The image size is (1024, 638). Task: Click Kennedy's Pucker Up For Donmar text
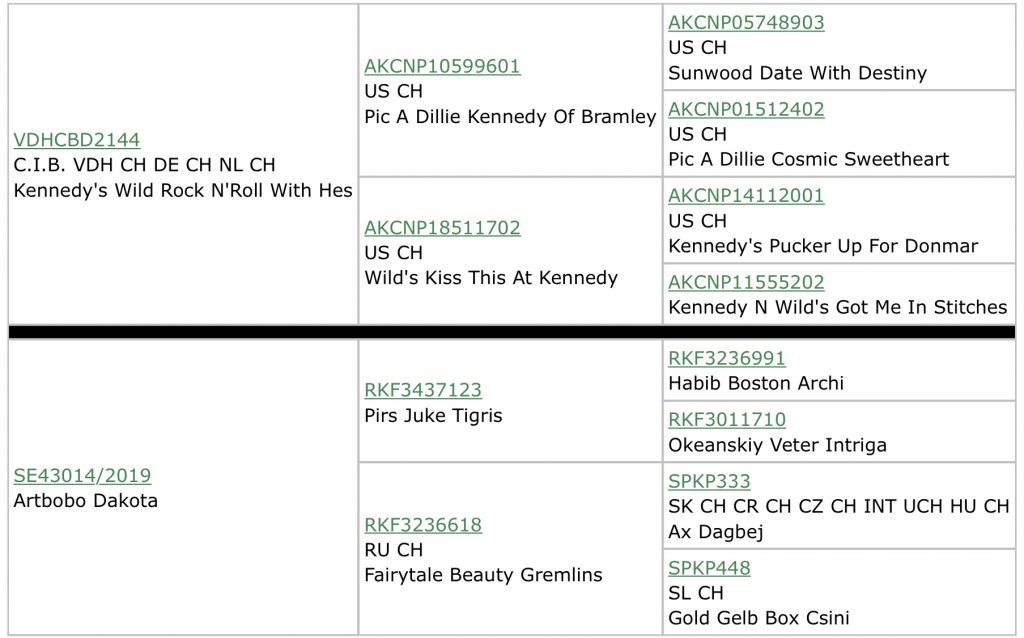[x=823, y=246]
